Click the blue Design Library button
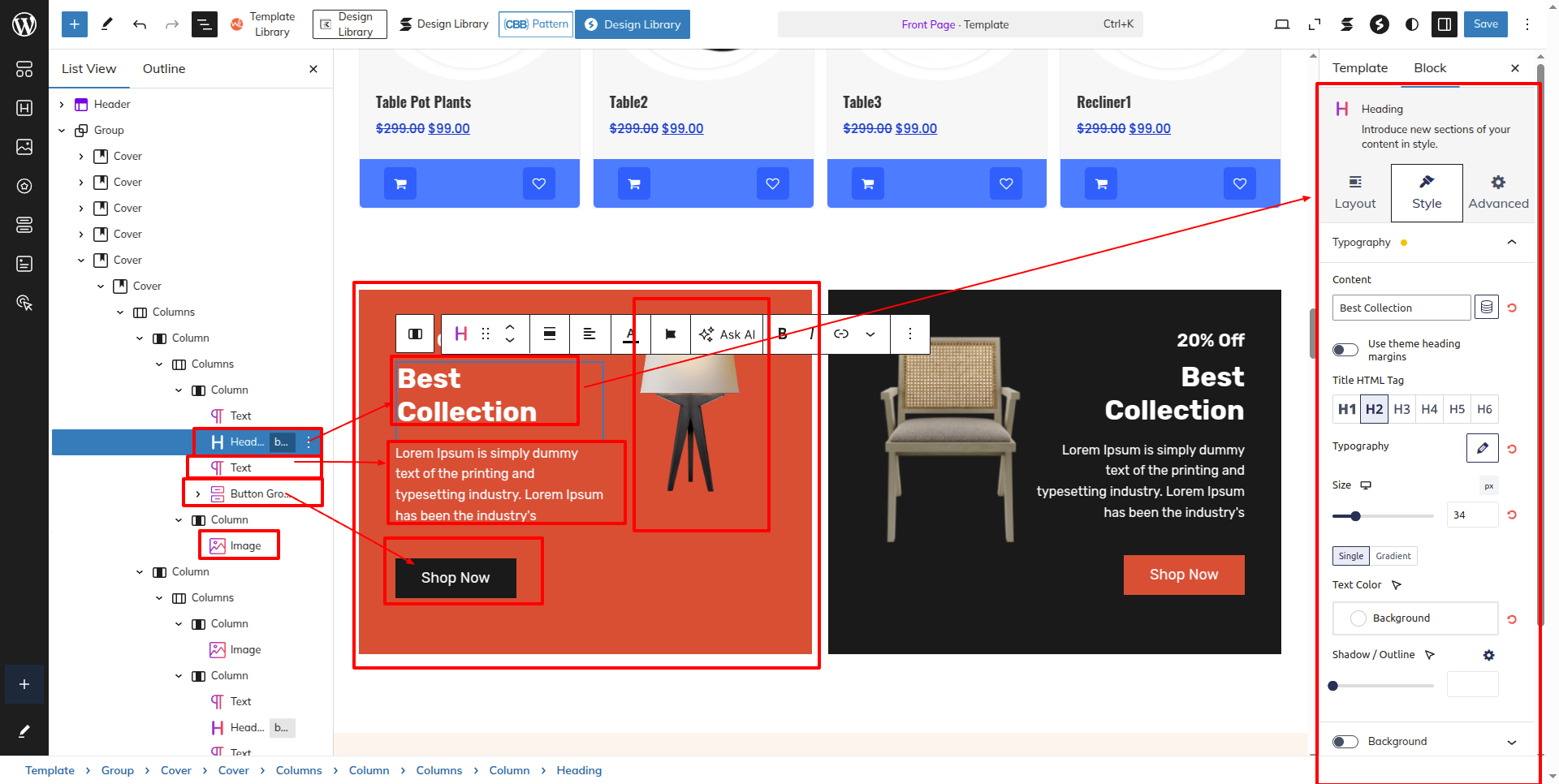This screenshot has height=784, width=1559. tap(633, 24)
